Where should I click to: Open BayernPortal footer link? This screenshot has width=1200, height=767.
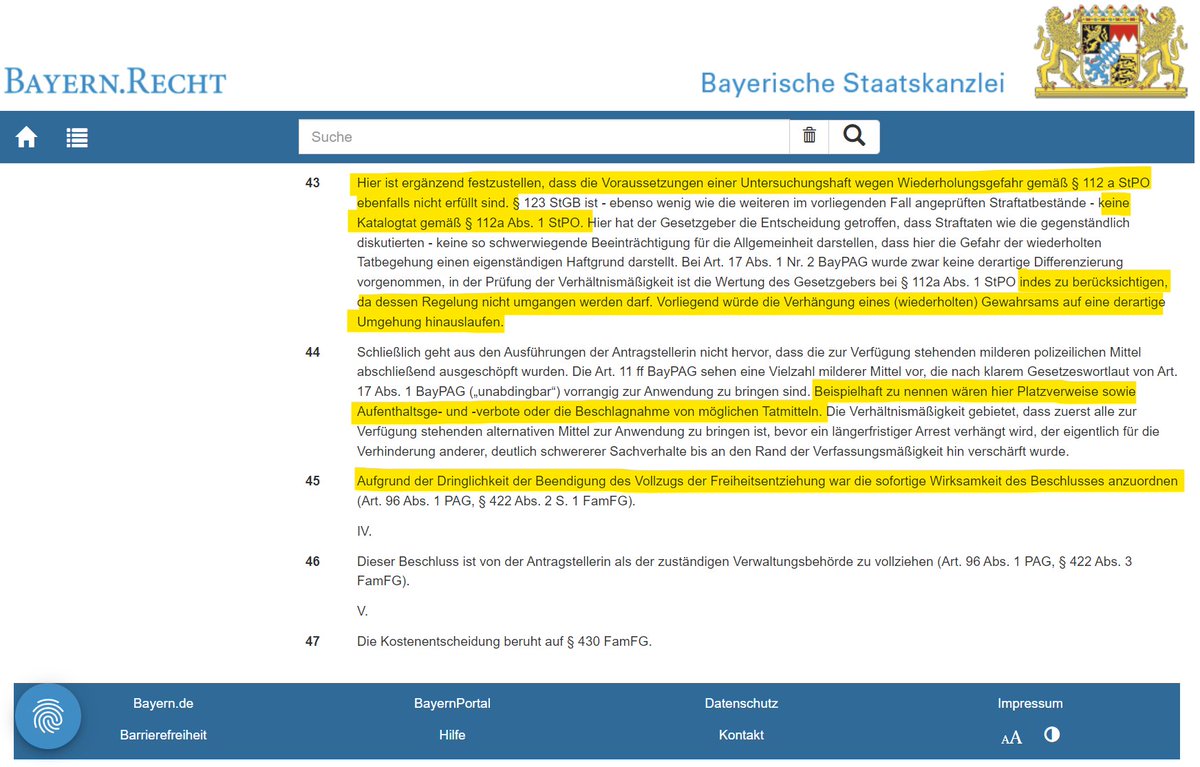point(452,703)
